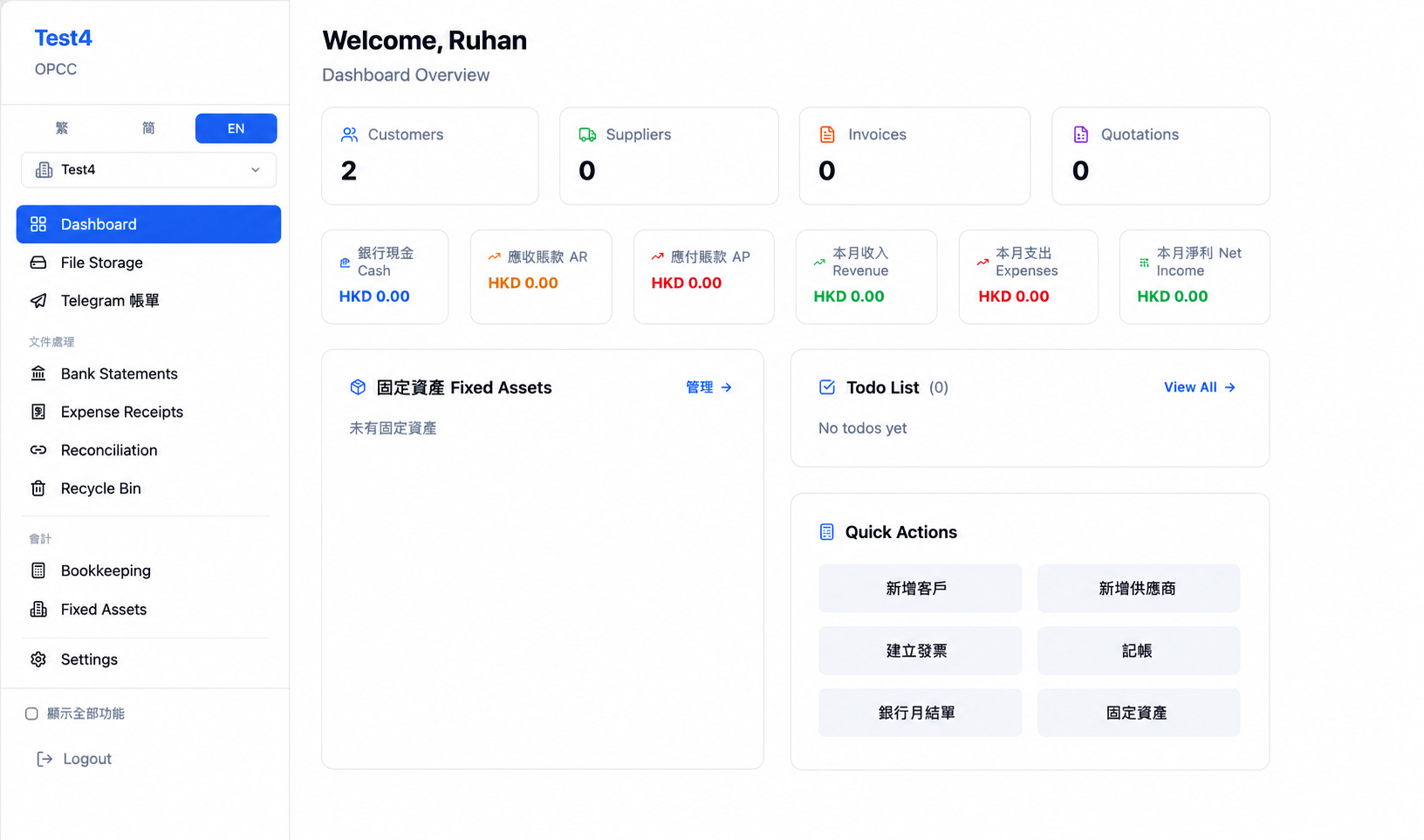Click the 新增客戶 quick action button
Screen dimensions: 1424x840
(920, 589)
